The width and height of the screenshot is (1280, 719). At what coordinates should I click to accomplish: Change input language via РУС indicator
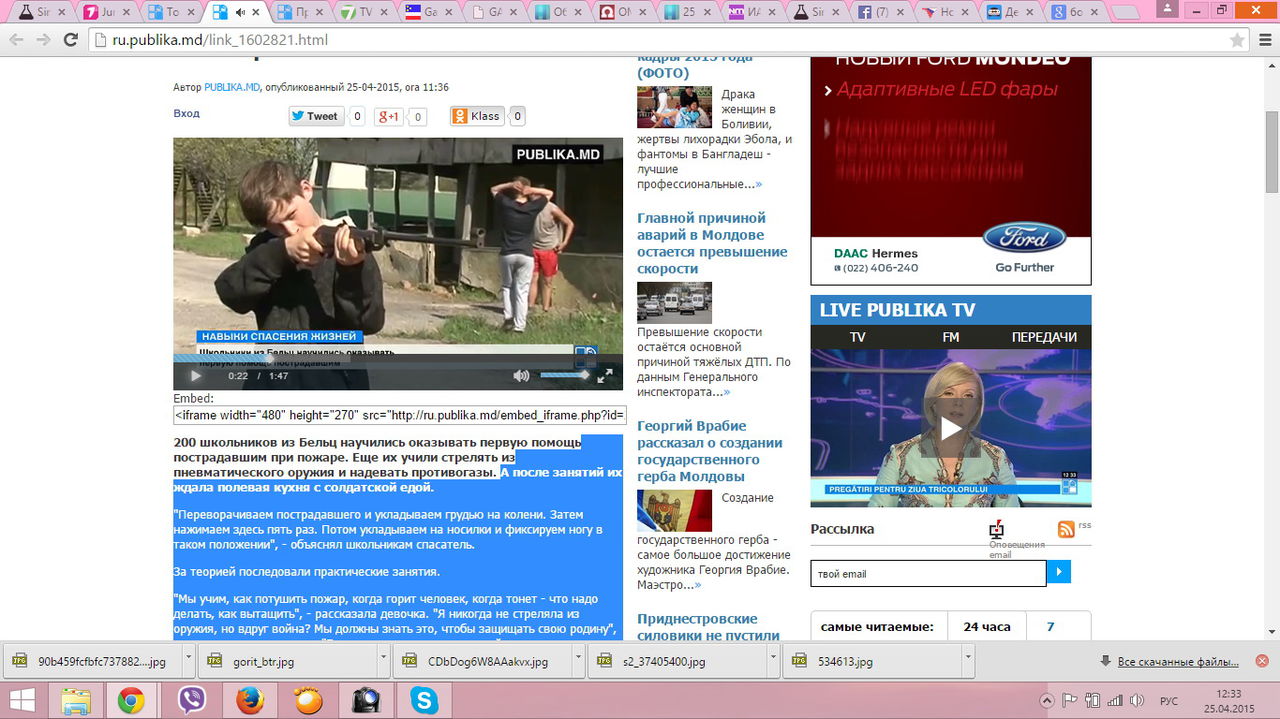1168,700
